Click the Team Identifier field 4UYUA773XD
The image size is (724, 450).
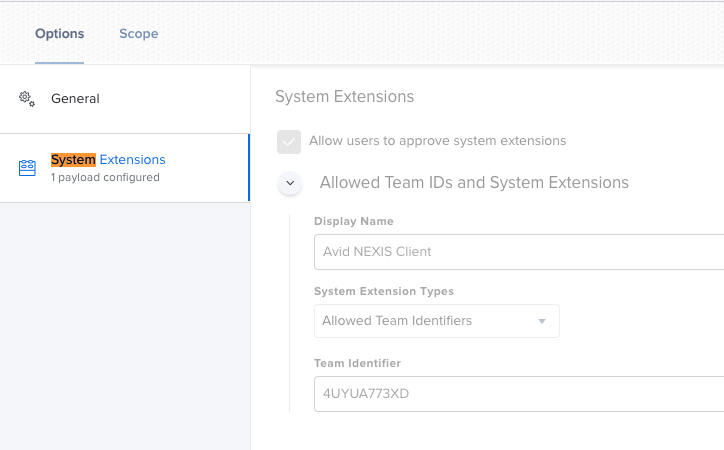point(519,394)
